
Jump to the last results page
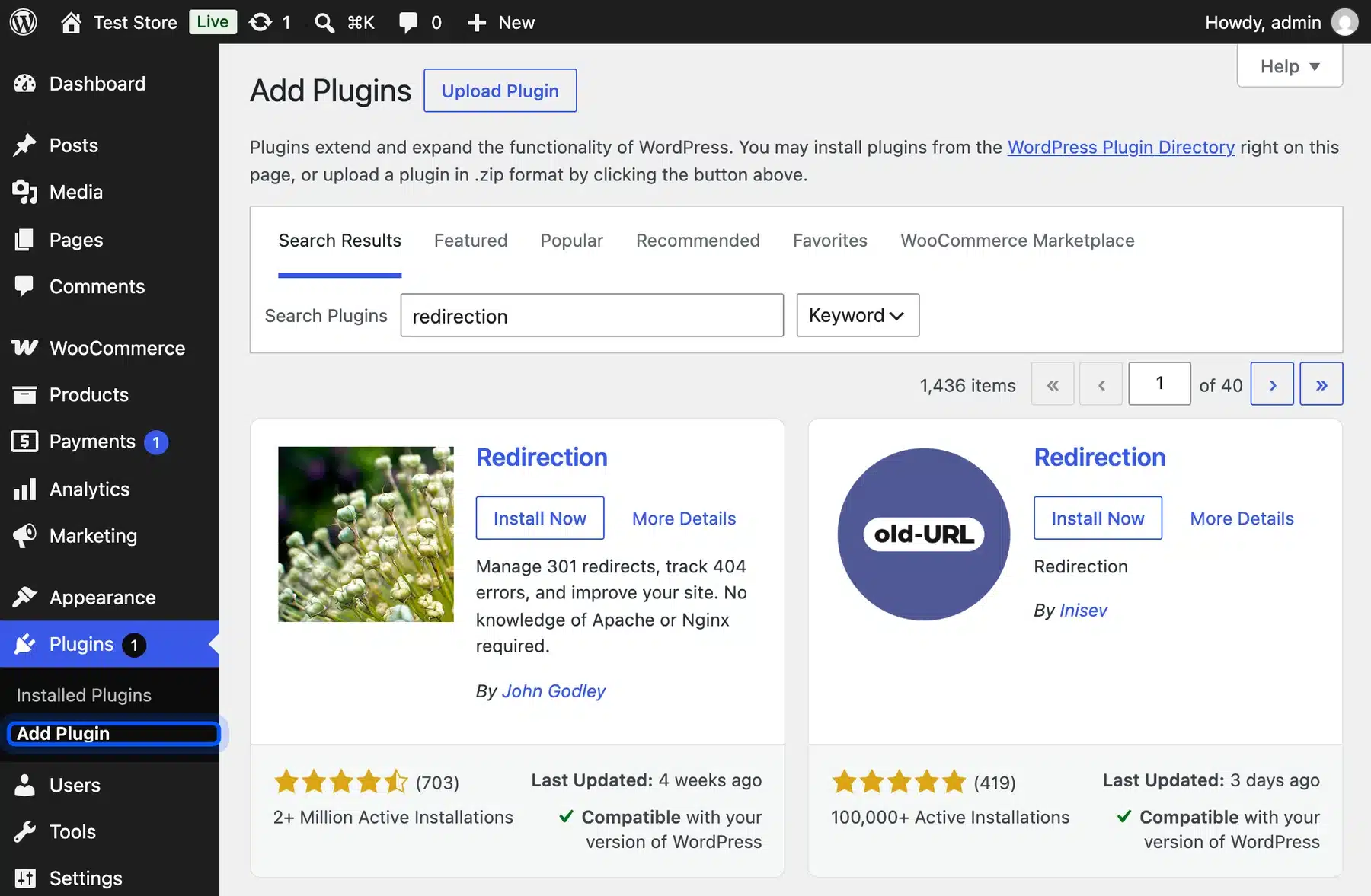click(x=1321, y=384)
